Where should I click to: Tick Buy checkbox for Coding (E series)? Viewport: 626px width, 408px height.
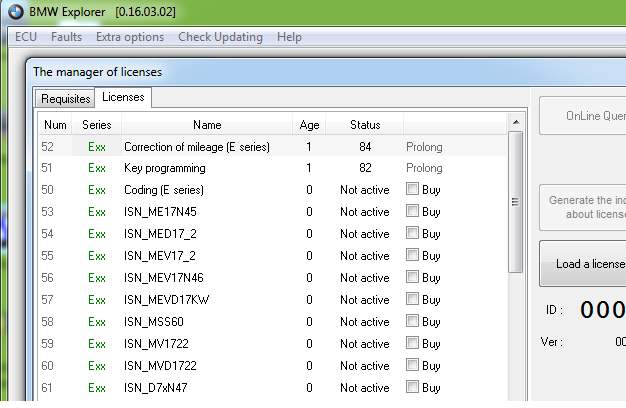[412, 189]
